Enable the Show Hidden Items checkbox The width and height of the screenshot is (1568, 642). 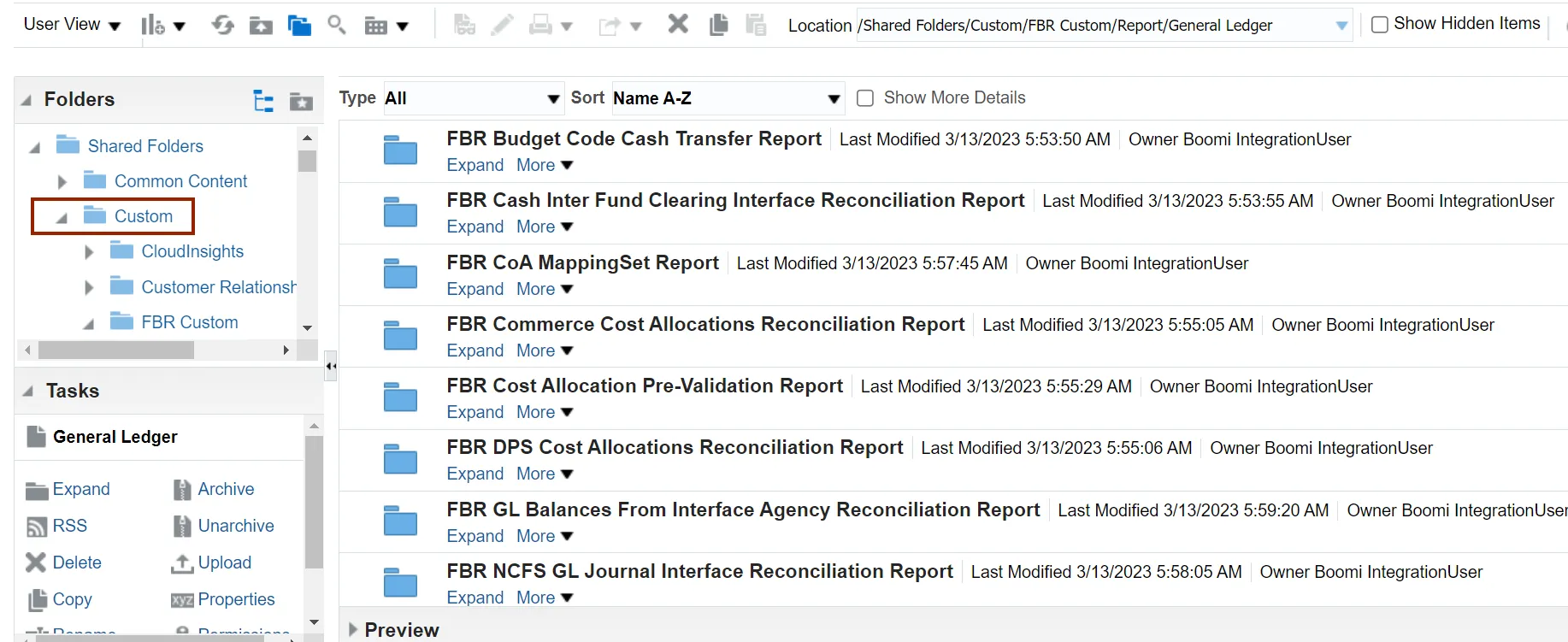coord(1379,25)
